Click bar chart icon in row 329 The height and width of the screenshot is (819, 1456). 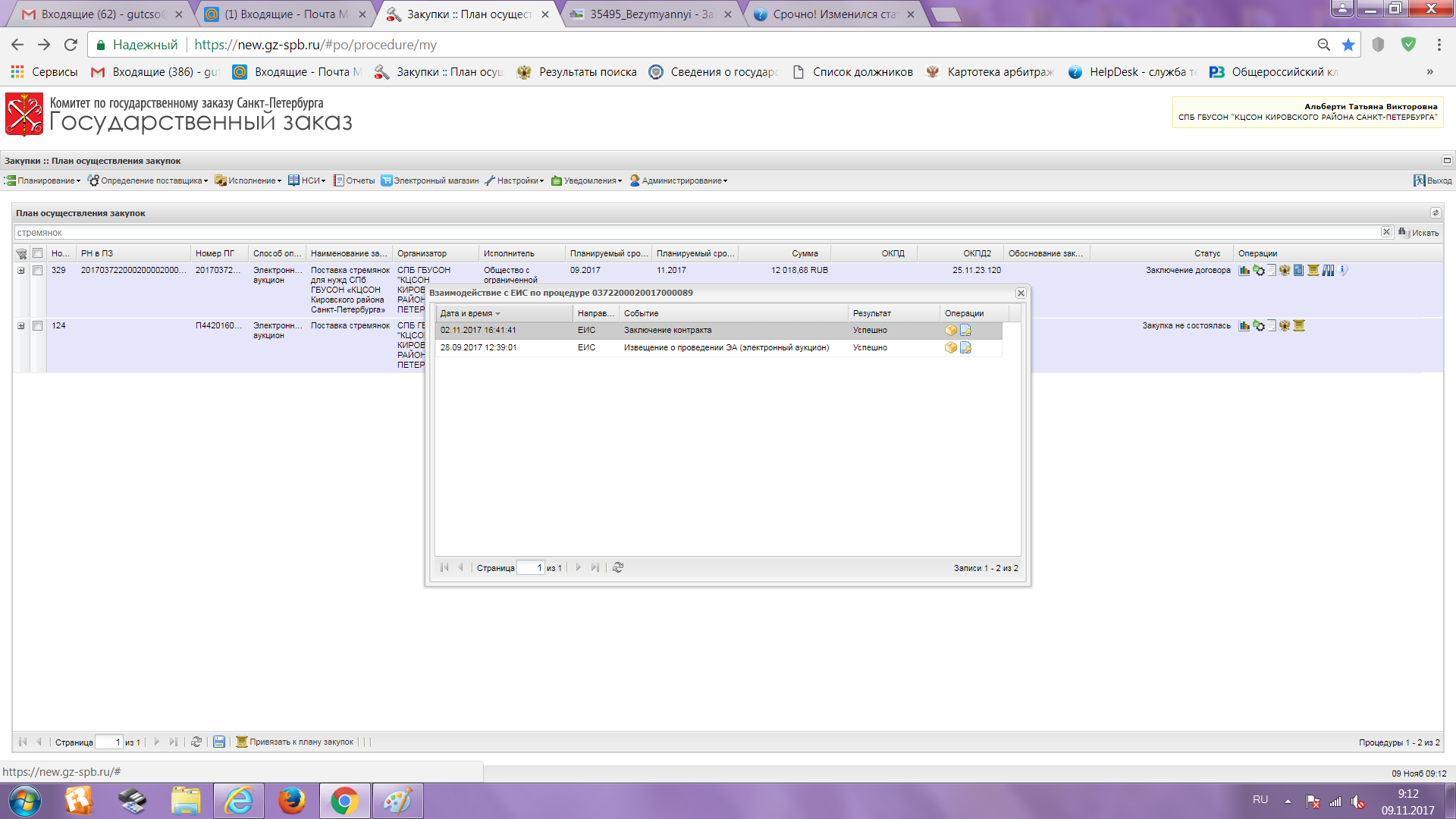[1244, 271]
